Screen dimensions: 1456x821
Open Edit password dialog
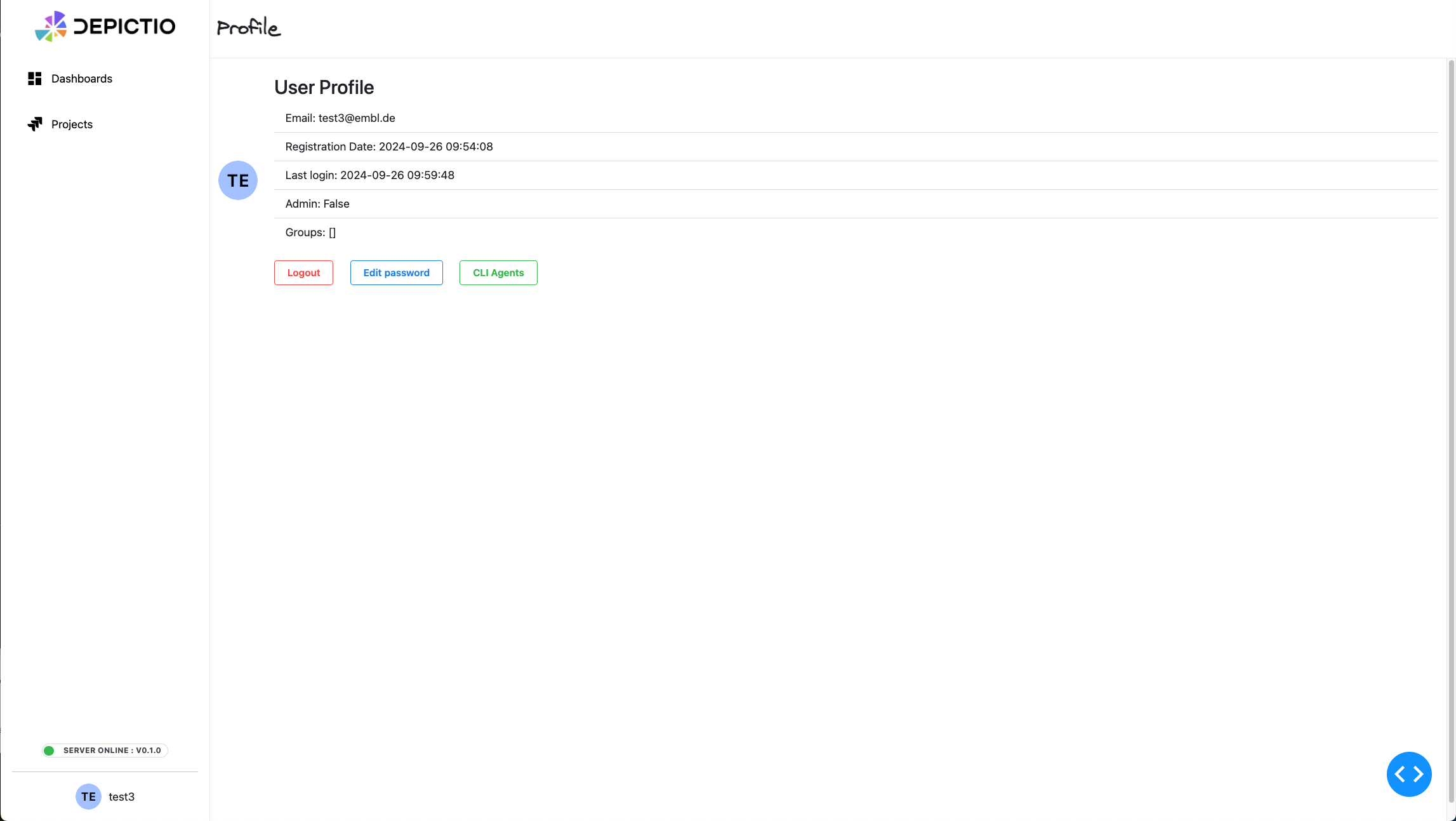396,272
